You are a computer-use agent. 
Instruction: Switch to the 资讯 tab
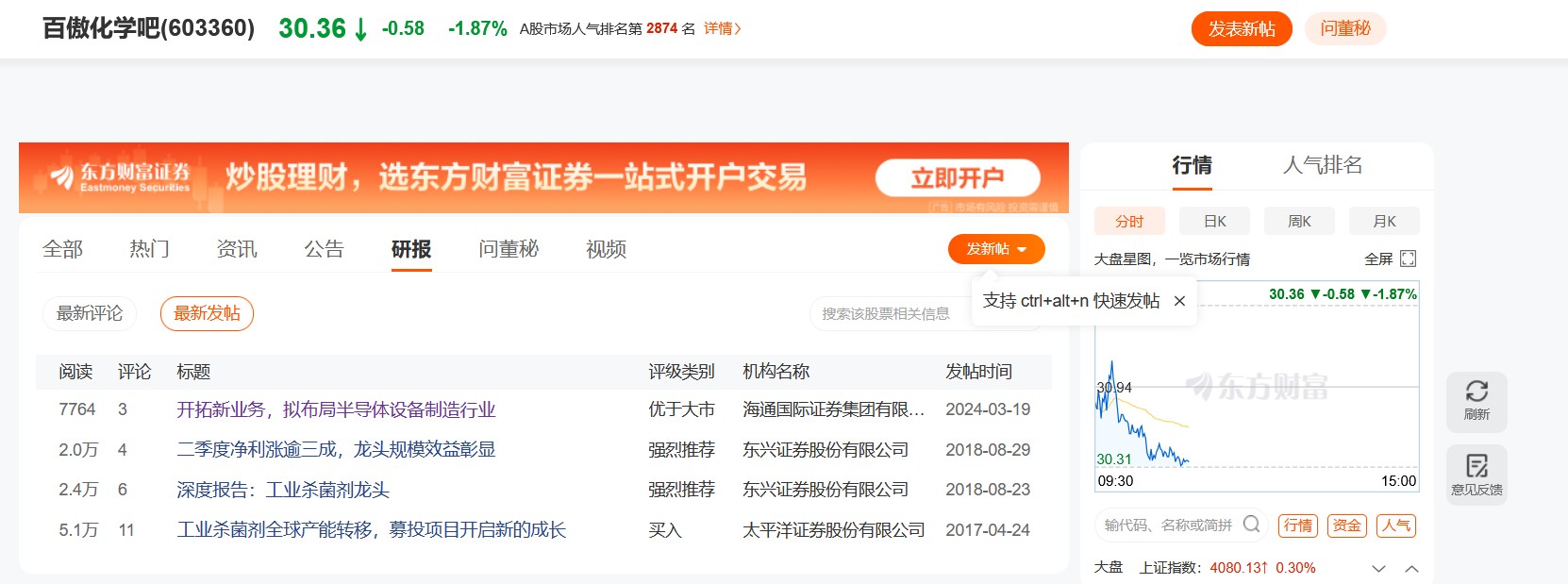point(237,249)
